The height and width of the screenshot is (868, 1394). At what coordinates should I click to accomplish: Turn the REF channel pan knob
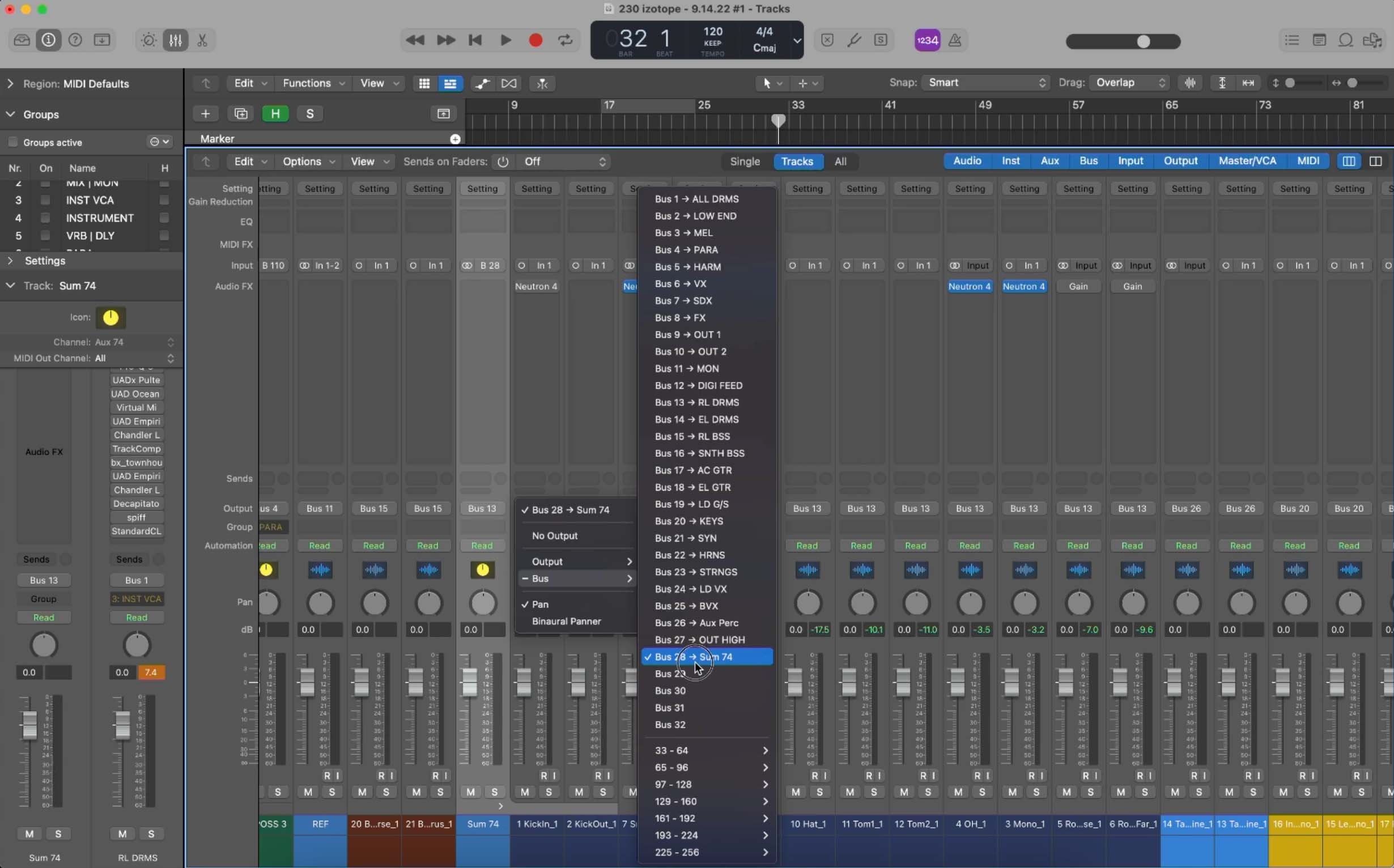[320, 603]
